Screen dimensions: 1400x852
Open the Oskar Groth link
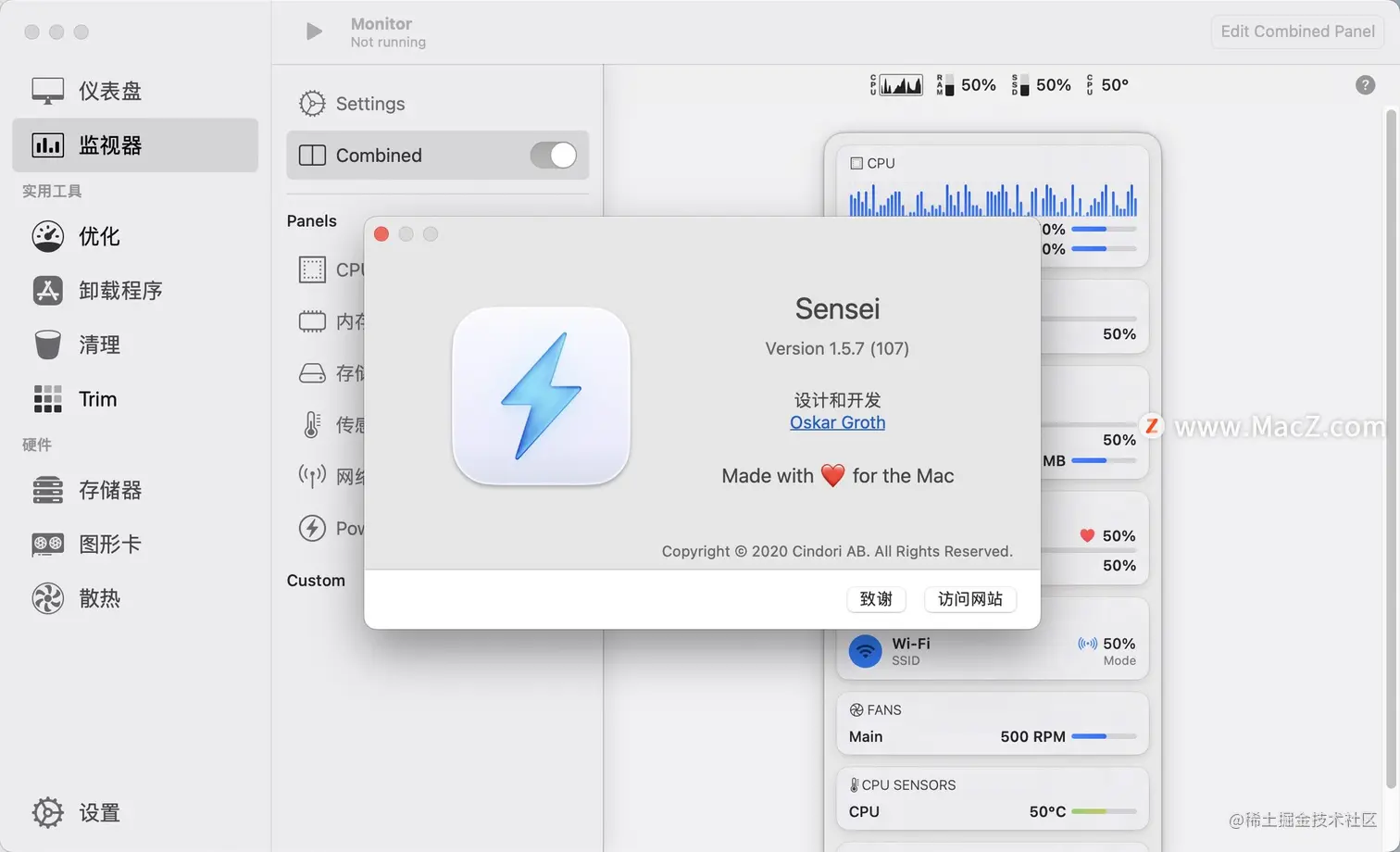[837, 422]
